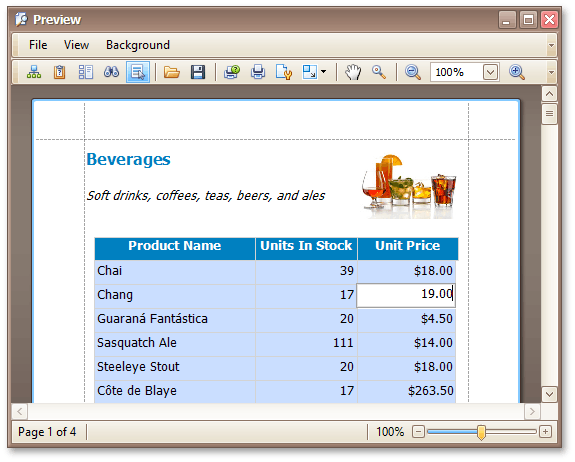Click the Quick Print icon
Image resolution: width=575 pixels, height=462 pixels.
pyautogui.click(x=258, y=72)
